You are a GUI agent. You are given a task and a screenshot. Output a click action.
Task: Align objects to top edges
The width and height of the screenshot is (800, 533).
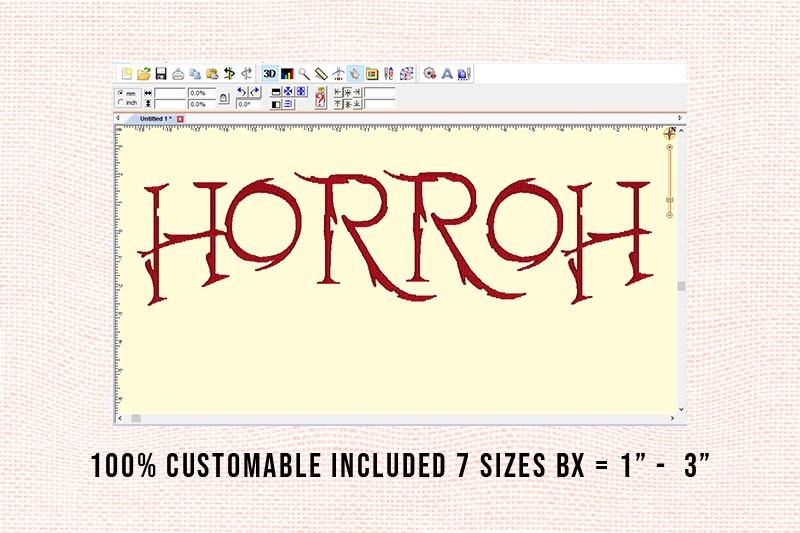(338, 105)
